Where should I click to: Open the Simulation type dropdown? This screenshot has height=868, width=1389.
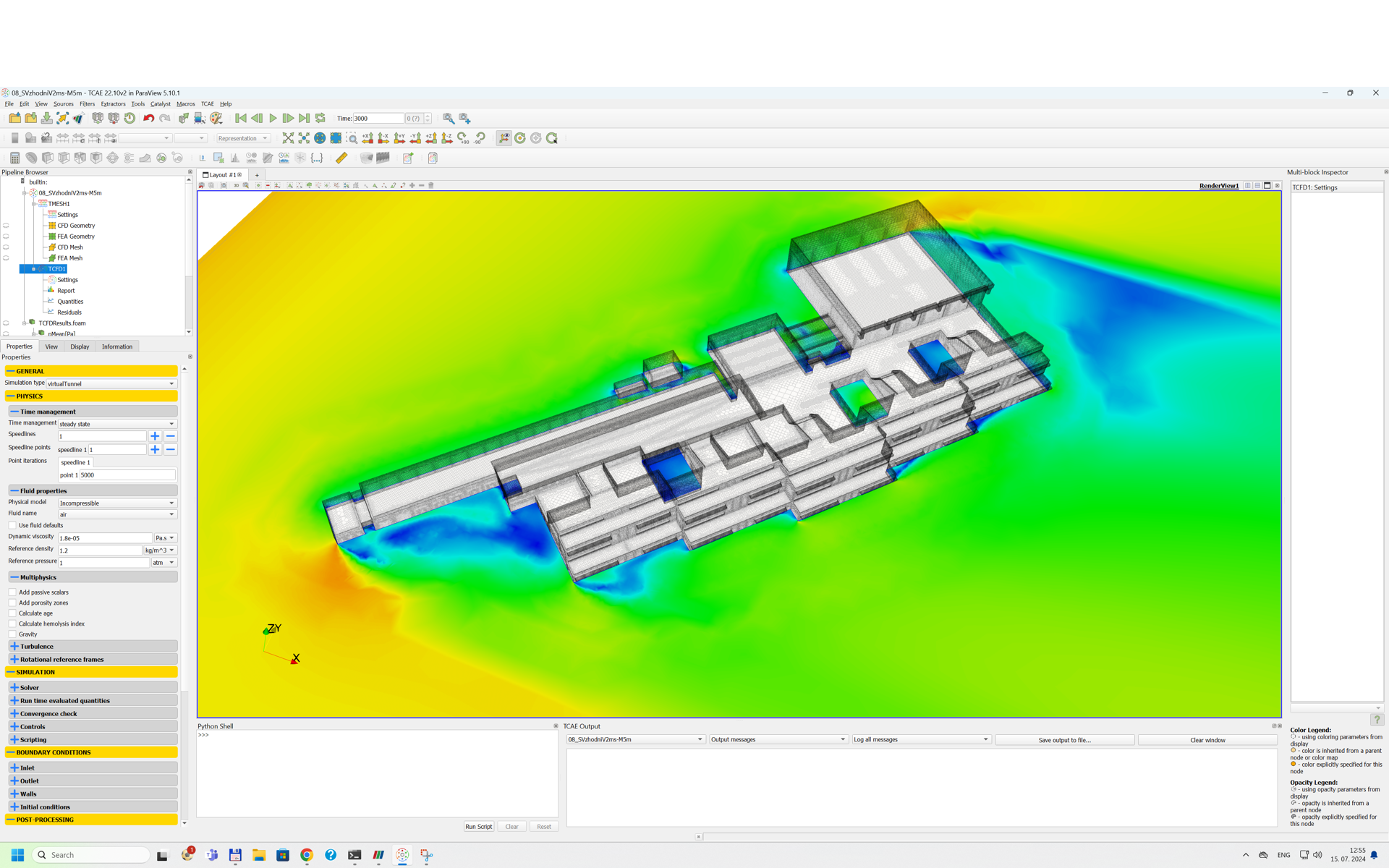[x=111, y=384]
